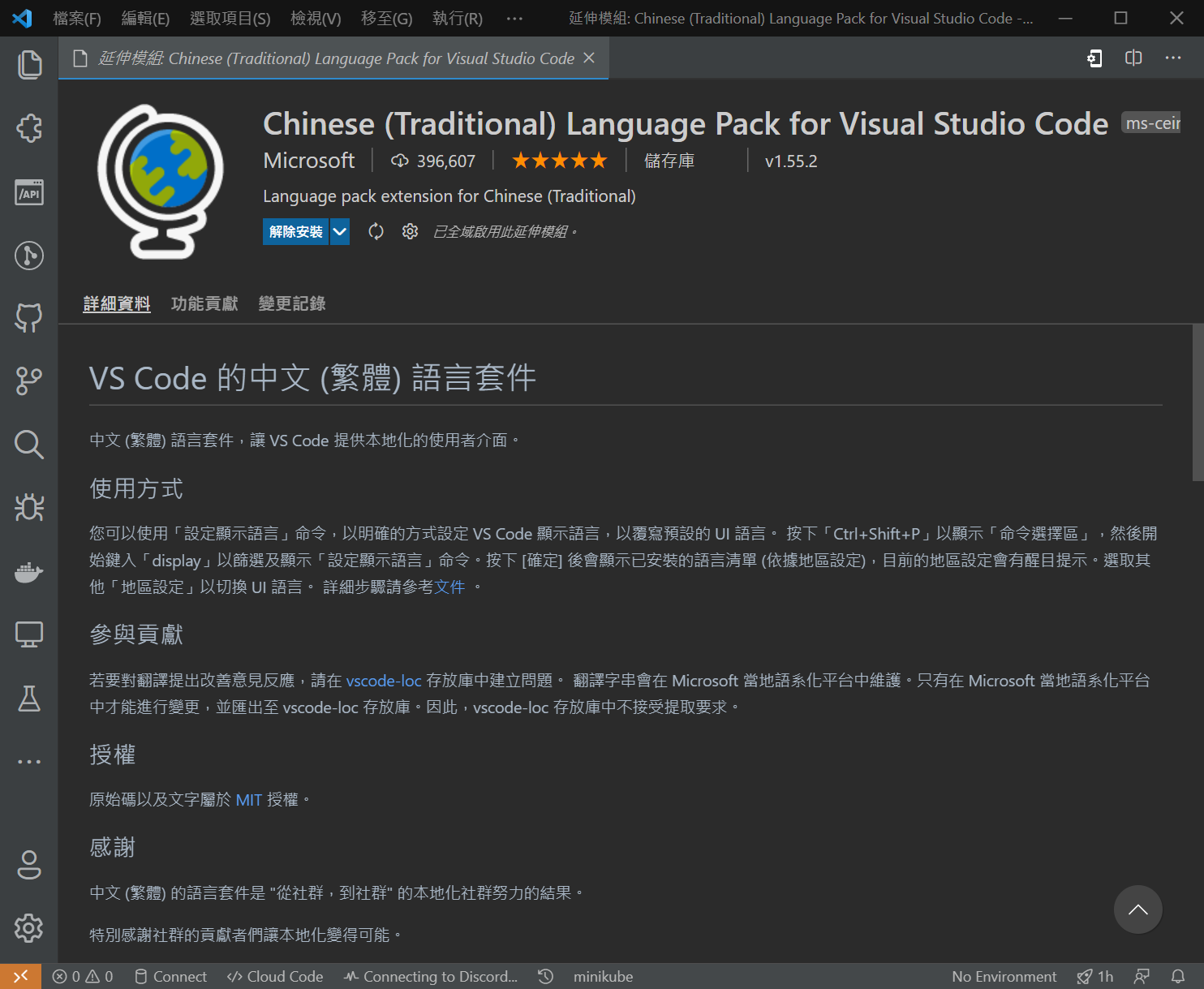Click No Environment in status bar
The width and height of the screenshot is (1204, 989).
(1004, 976)
